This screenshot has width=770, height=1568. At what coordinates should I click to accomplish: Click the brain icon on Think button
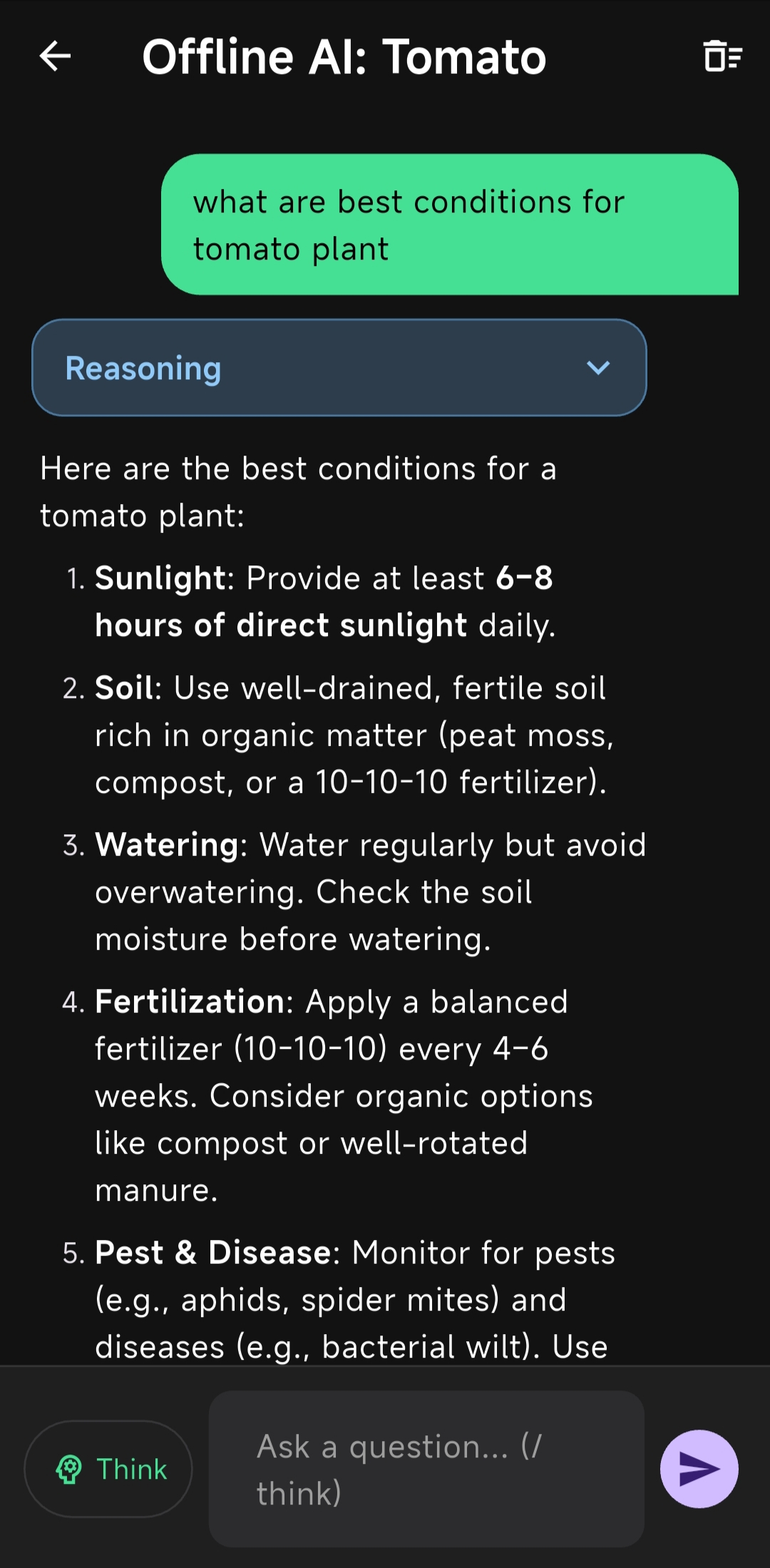(69, 1469)
